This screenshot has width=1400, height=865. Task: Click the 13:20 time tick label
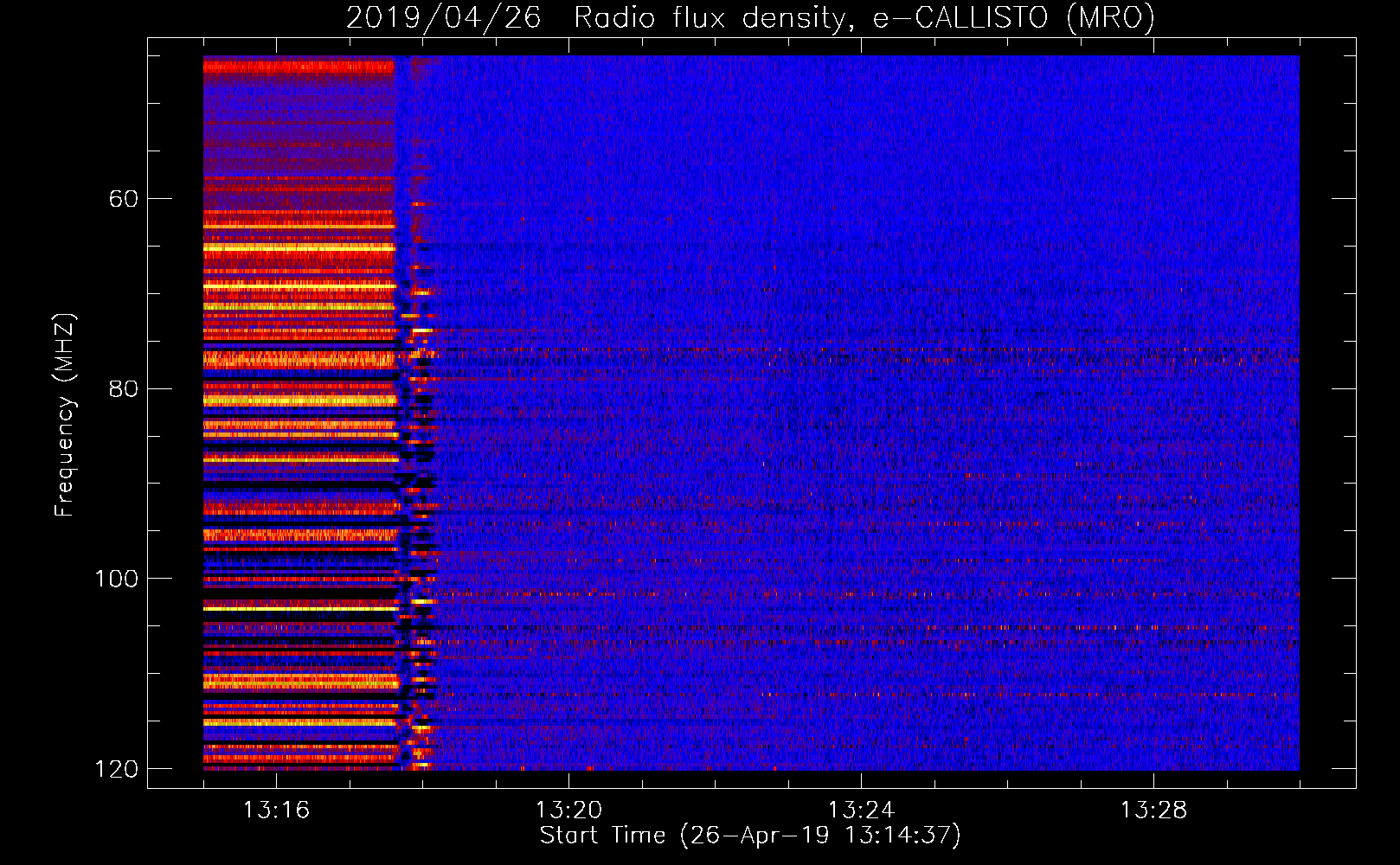[x=569, y=811]
